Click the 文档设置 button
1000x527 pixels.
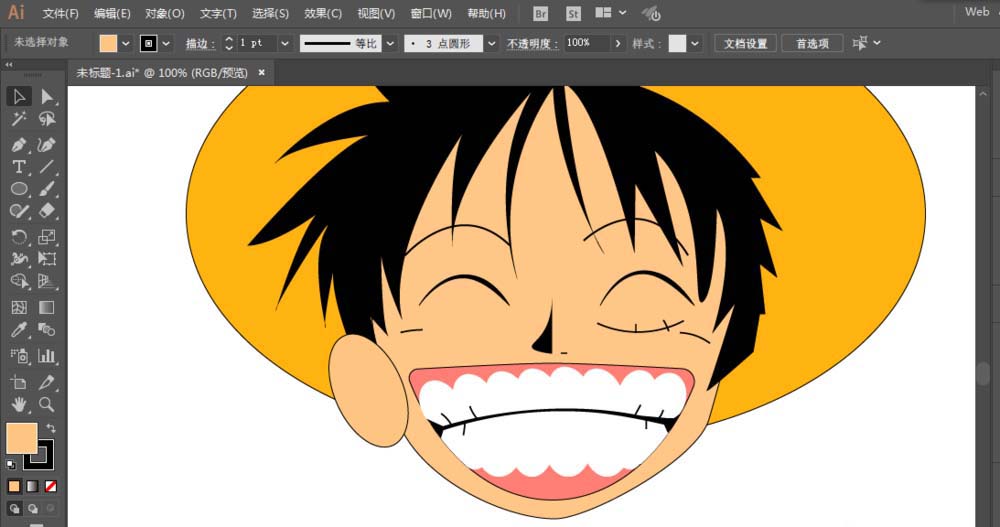[746, 43]
